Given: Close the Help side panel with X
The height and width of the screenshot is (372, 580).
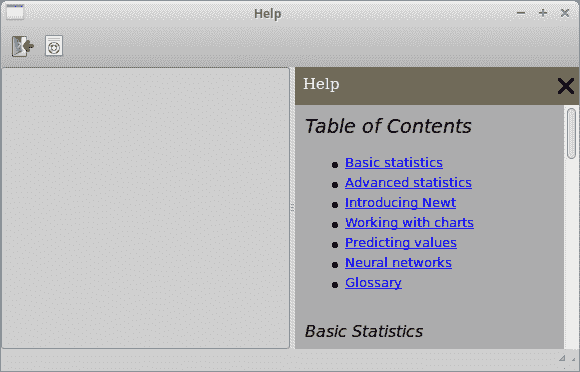Looking at the screenshot, I should tap(566, 86).
